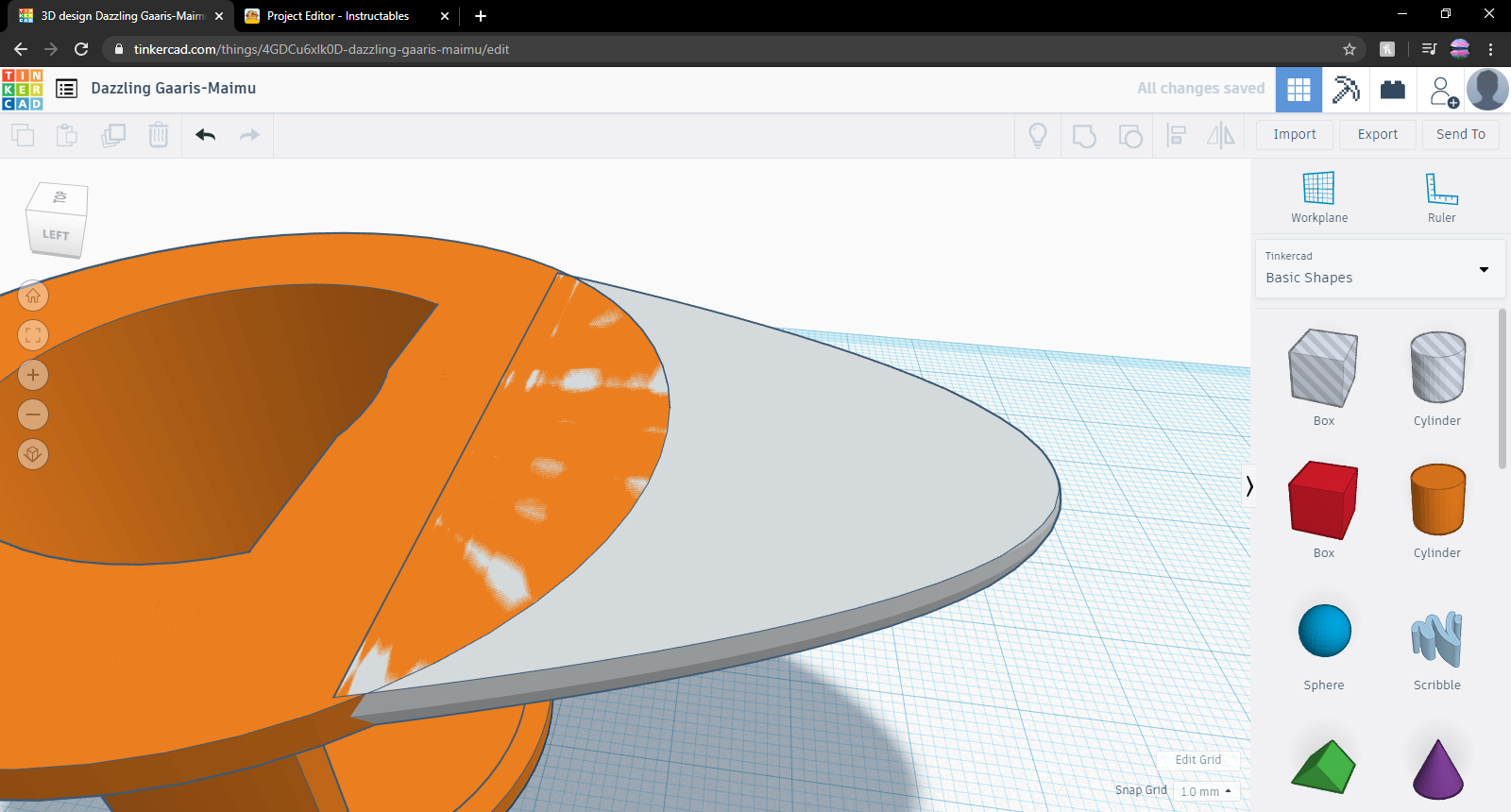The height and width of the screenshot is (812, 1511).
Task: Select the Workplane tool
Action: click(x=1319, y=197)
